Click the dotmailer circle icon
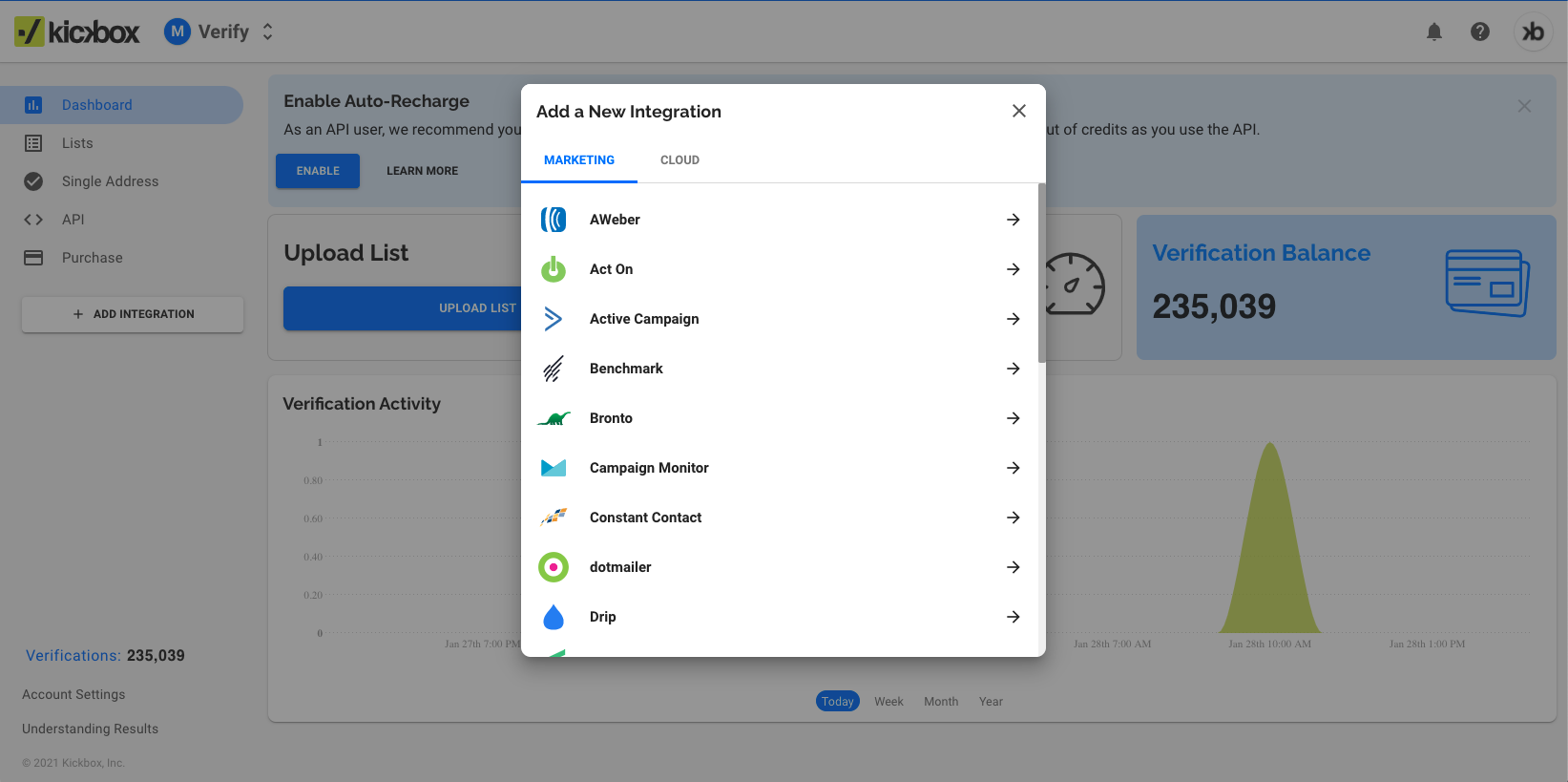Image resolution: width=1568 pixels, height=782 pixels. 554,567
